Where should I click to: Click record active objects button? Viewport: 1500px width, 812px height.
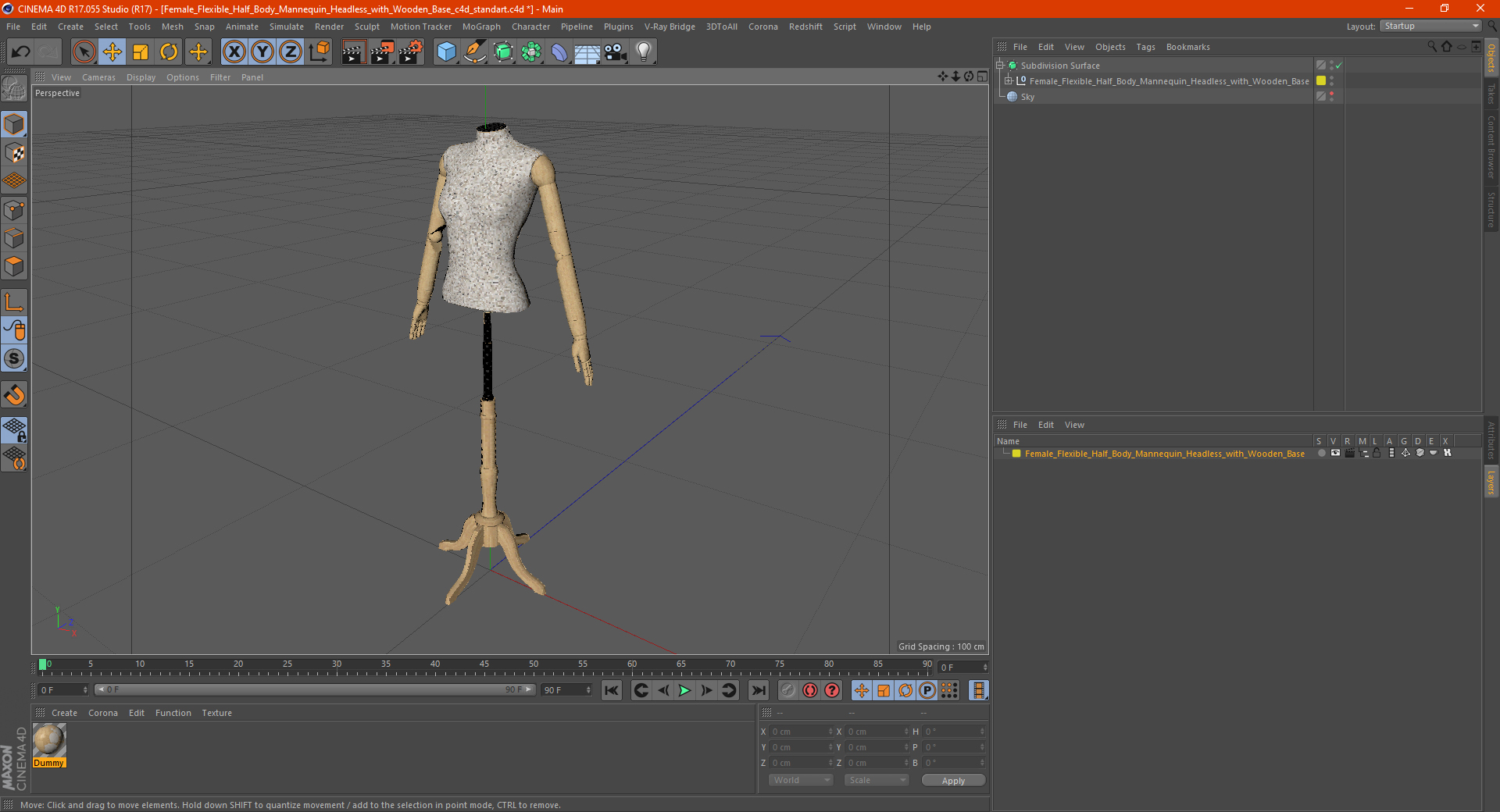[787, 690]
